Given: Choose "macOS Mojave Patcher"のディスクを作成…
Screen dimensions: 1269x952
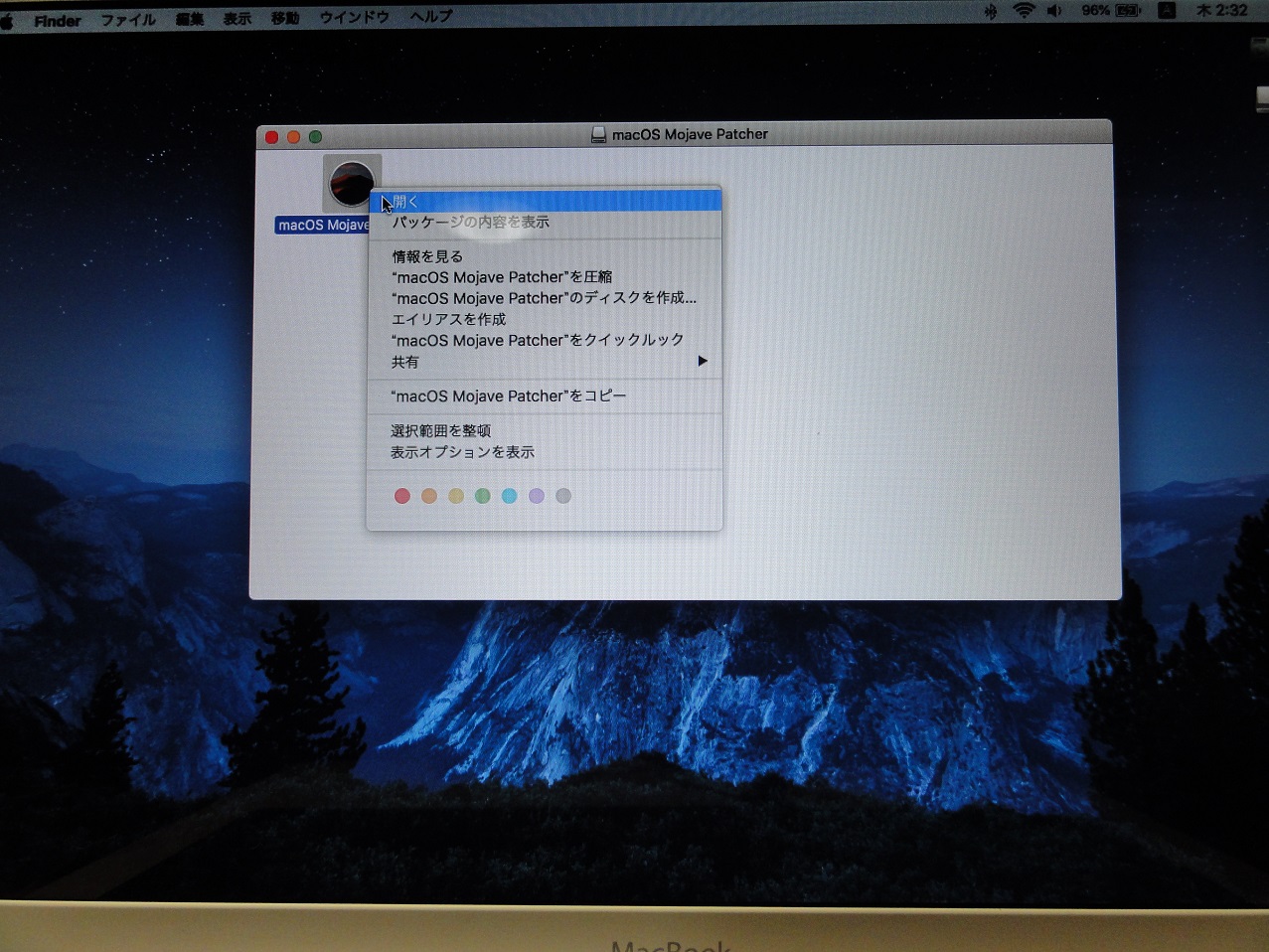Looking at the screenshot, I should [x=545, y=298].
